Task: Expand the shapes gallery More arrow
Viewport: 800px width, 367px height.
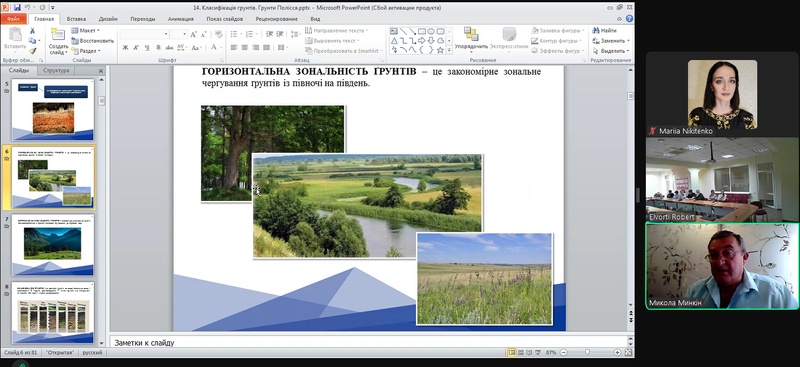Action: pos(449,50)
